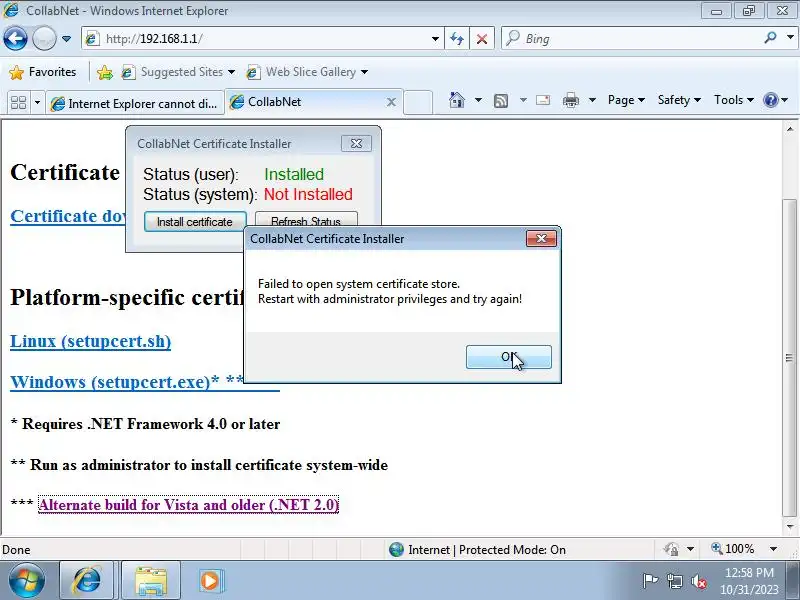800x600 pixels.
Task: Click the Install certificate button
Action: point(195,222)
